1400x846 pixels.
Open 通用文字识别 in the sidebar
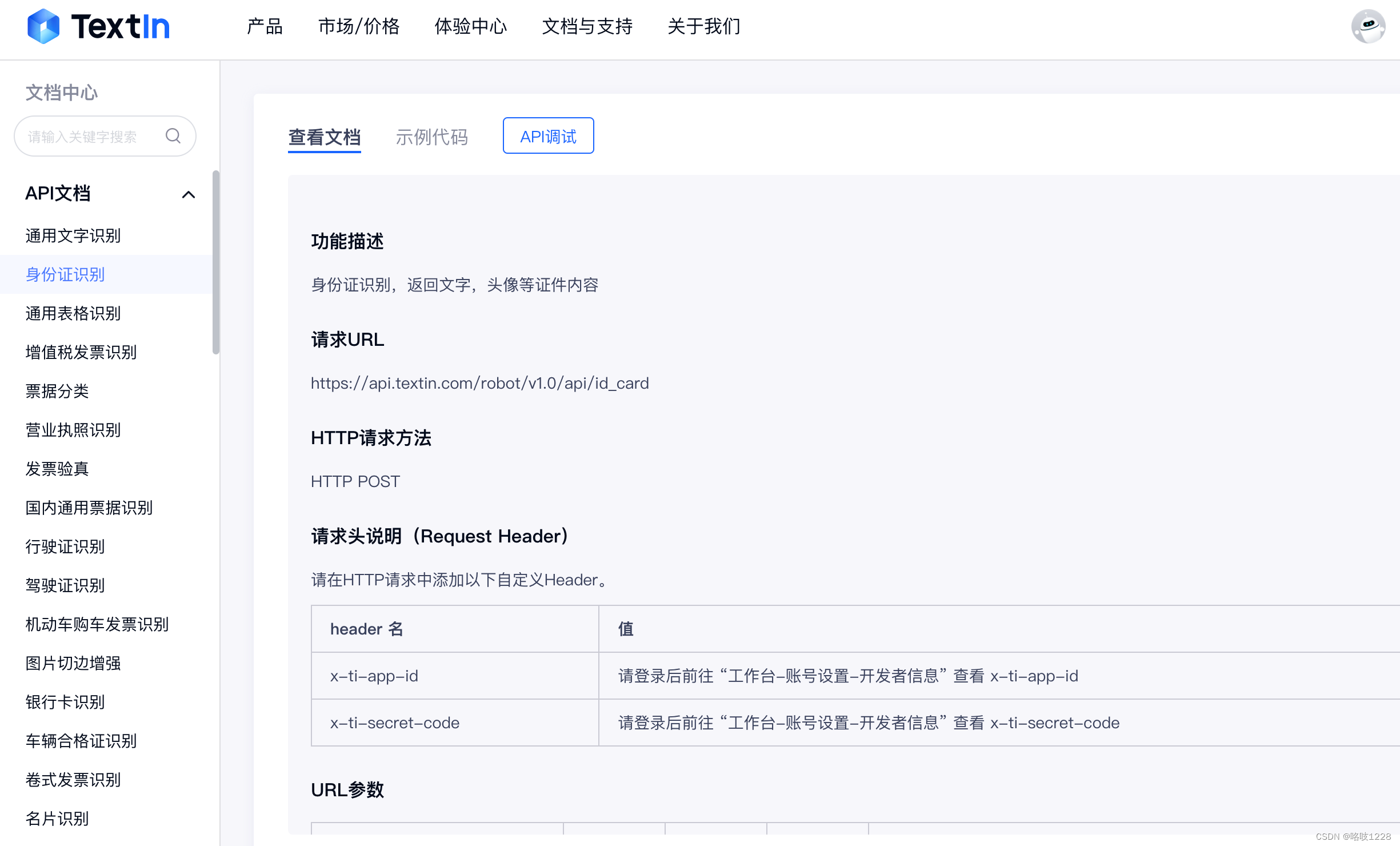point(73,236)
